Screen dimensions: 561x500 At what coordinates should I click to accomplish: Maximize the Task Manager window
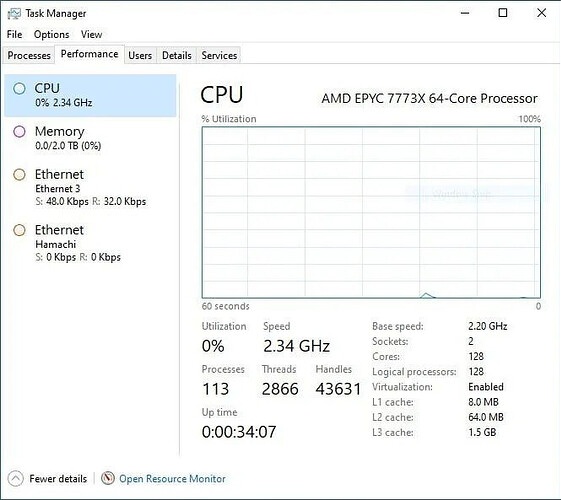[503, 13]
